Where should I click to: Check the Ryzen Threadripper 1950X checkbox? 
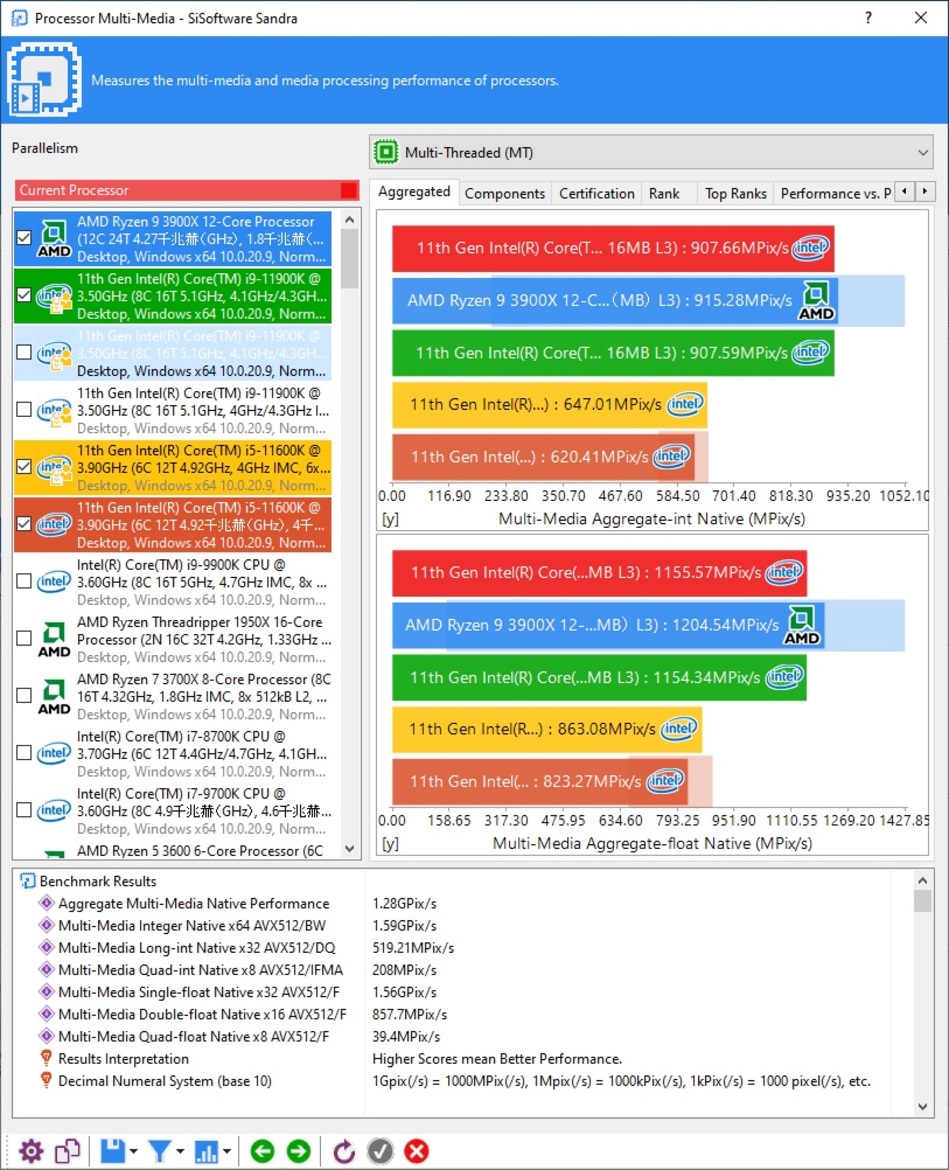tap(24, 639)
